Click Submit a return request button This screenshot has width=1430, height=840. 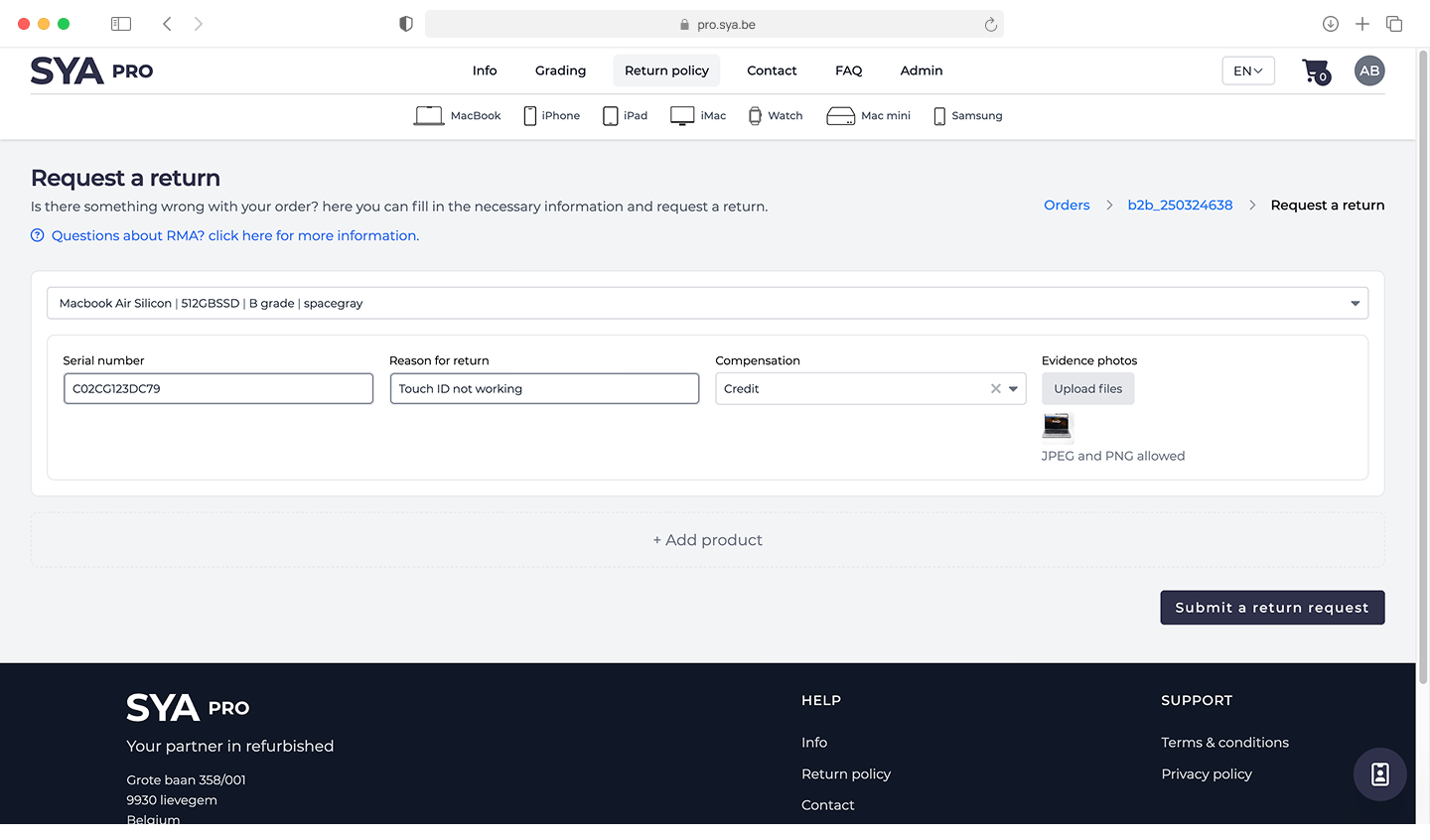click(1272, 608)
